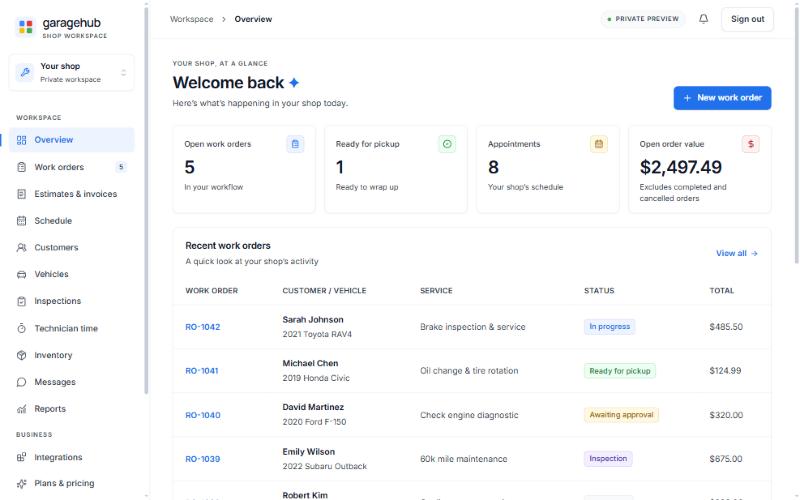Open Messages from the sidebar
The height and width of the screenshot is (500, 800).
point(71,382)
